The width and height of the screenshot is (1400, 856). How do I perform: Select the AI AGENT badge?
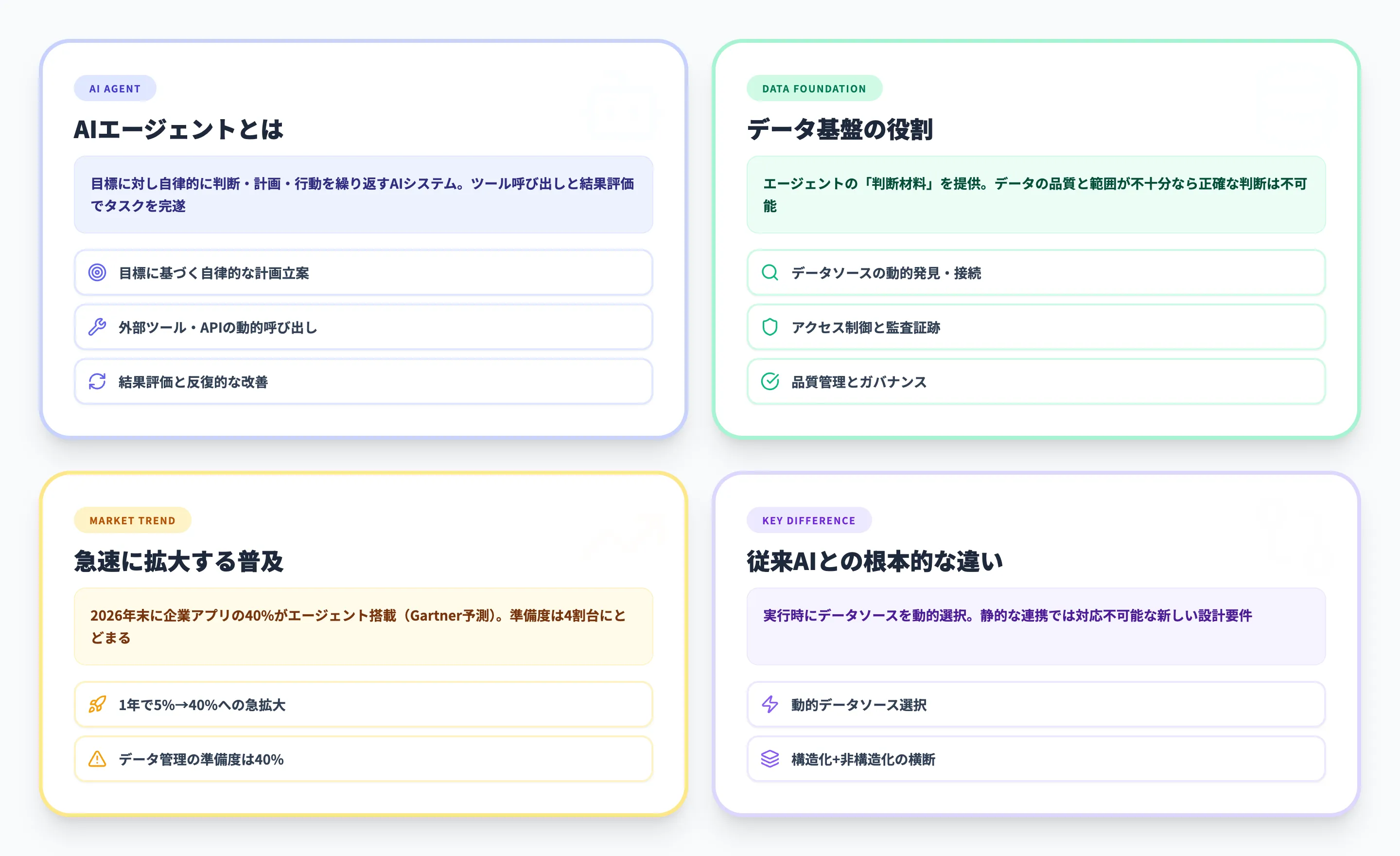(115, 88)
